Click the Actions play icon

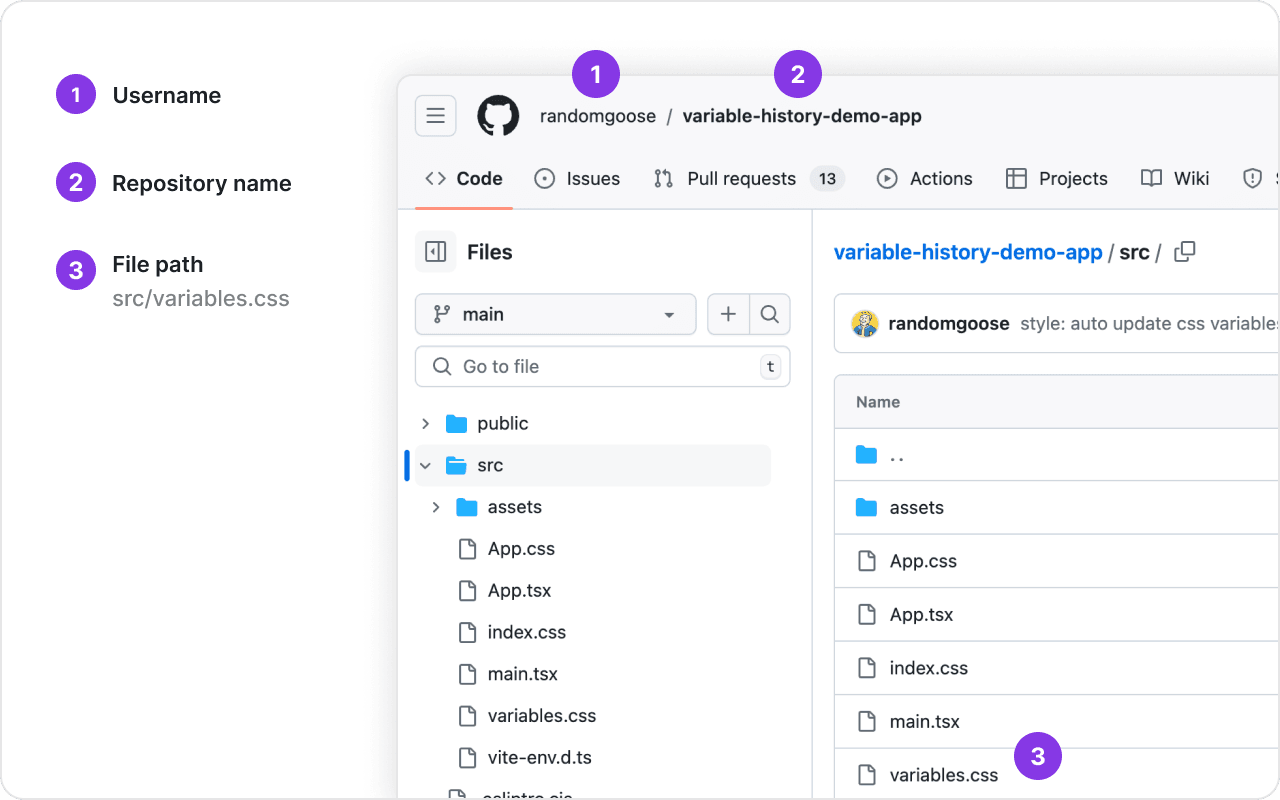click(x=887, y=179)
